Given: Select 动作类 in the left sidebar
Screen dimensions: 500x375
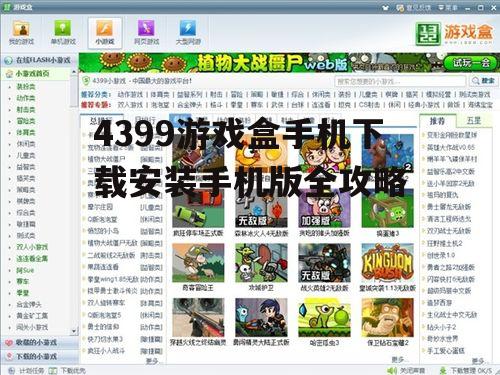Looking at the screenshot, I should 26,98.
